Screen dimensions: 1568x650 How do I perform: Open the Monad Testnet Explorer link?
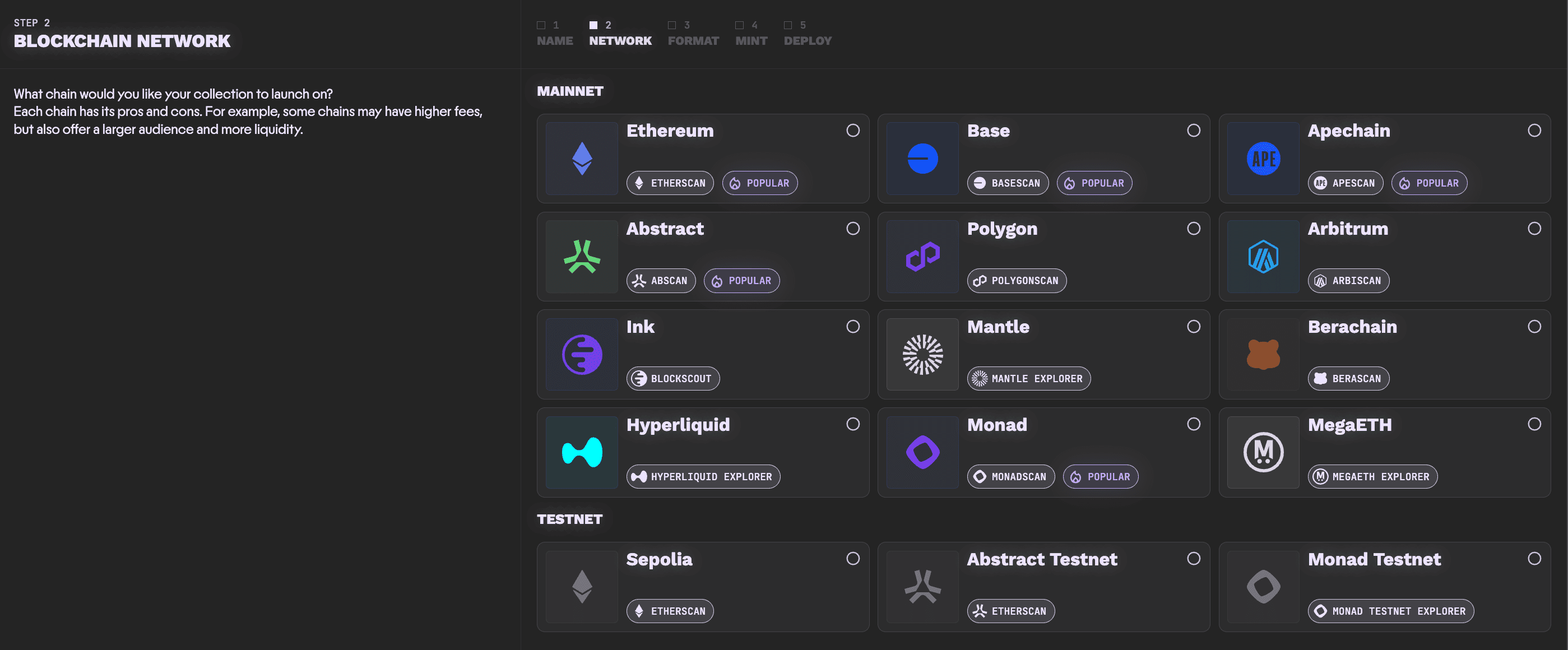(x=1391, y=612)
